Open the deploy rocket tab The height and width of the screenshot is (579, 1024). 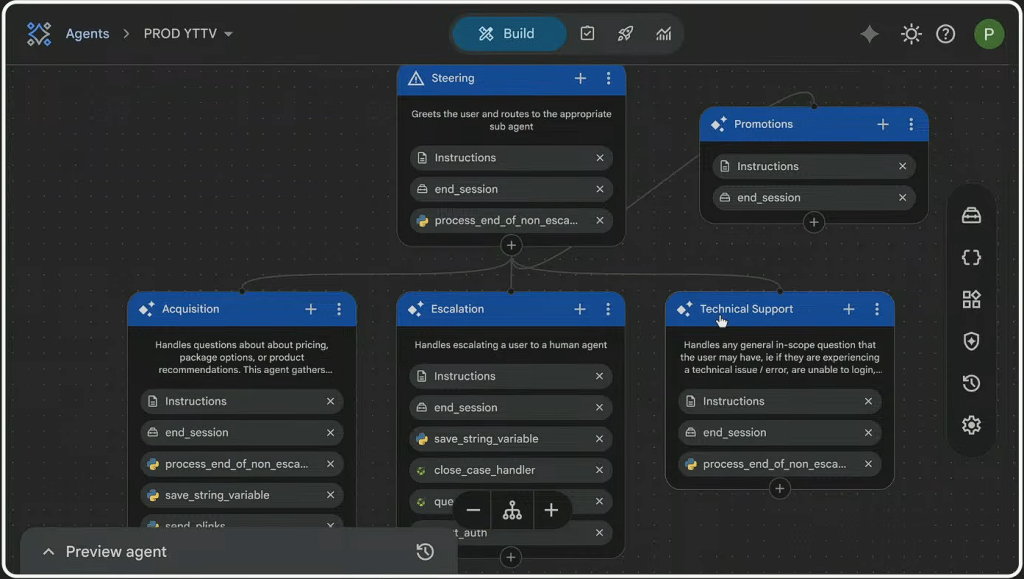625,34
